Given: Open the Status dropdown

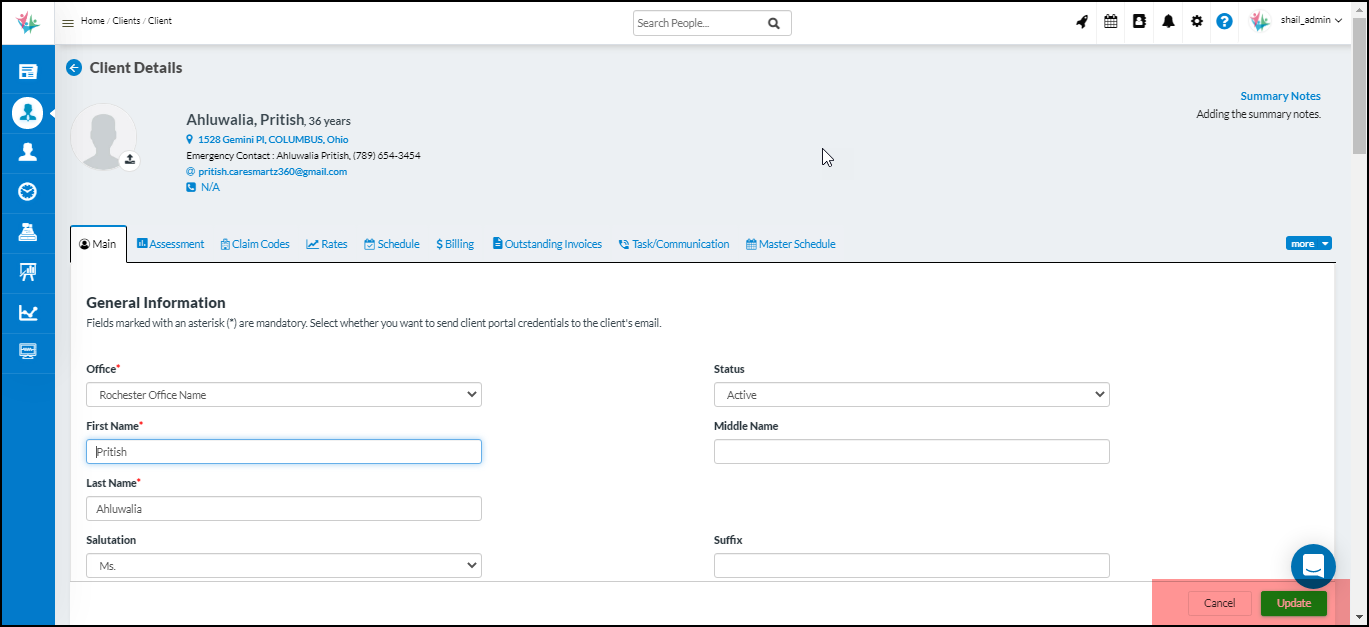Looking at the screenshot, I should (x=911, y=395).
